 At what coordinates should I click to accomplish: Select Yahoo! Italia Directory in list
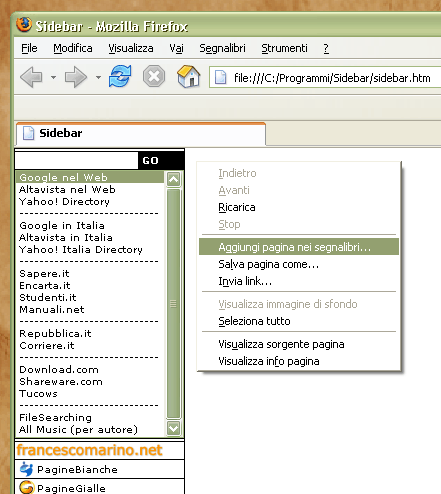(81, 249)
